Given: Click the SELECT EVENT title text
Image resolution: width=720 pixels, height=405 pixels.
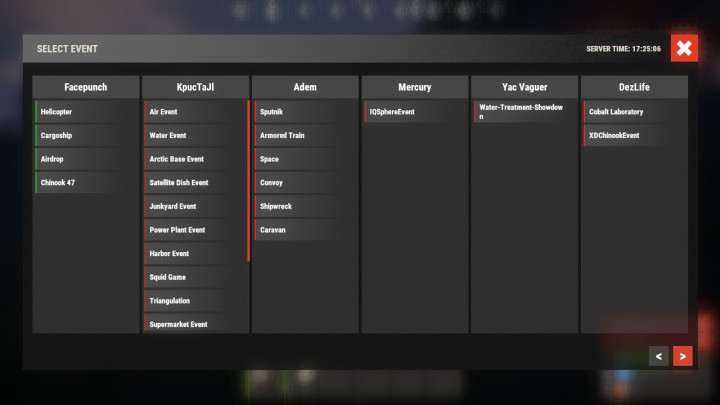Looking at the screenshot, I should point(67,49).
